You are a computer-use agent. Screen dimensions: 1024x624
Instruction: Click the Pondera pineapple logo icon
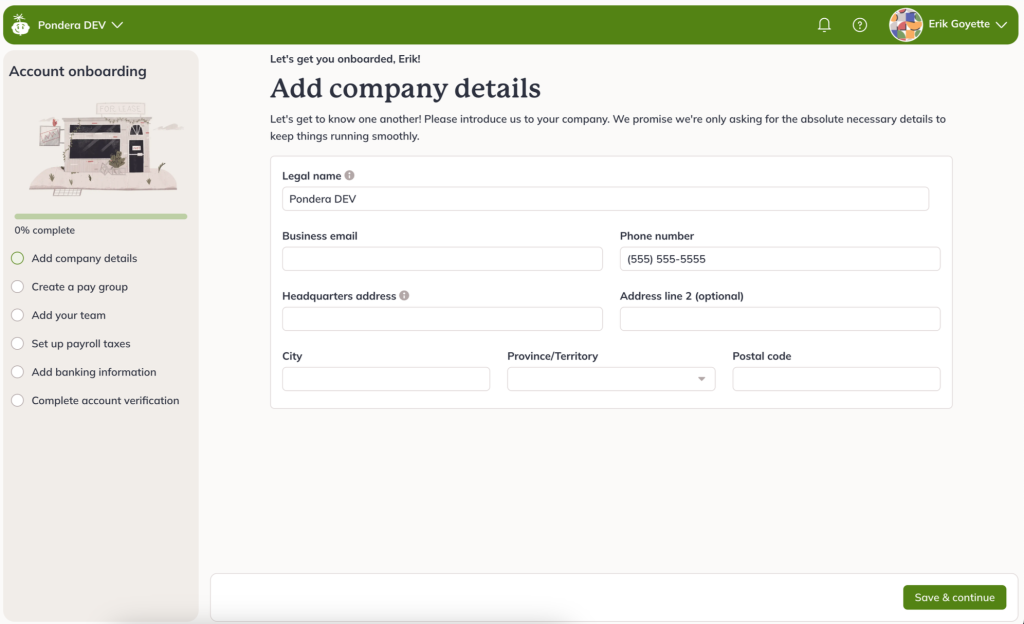pyautogui.click(x=20, y=25)
